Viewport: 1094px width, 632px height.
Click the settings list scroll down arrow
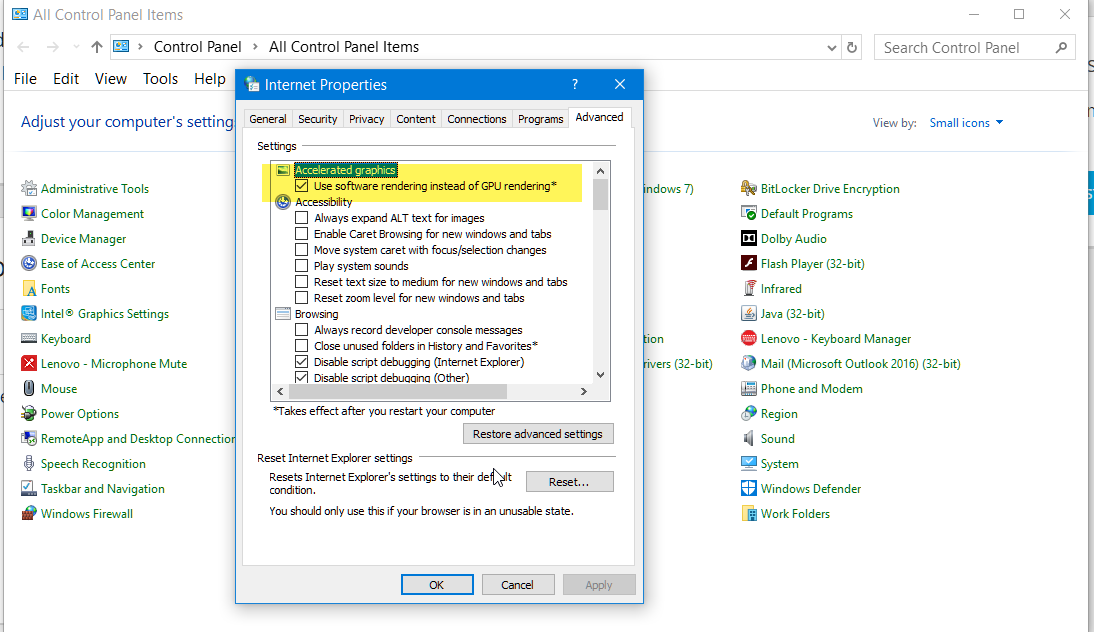point(600,375)
